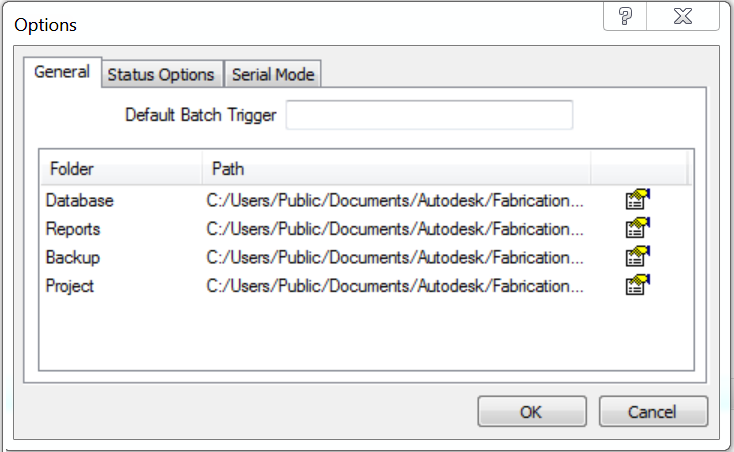Focus the Default Batch Trigger field
The width and height of the screenshot is (734, 452).
click(x=429, y=115)
